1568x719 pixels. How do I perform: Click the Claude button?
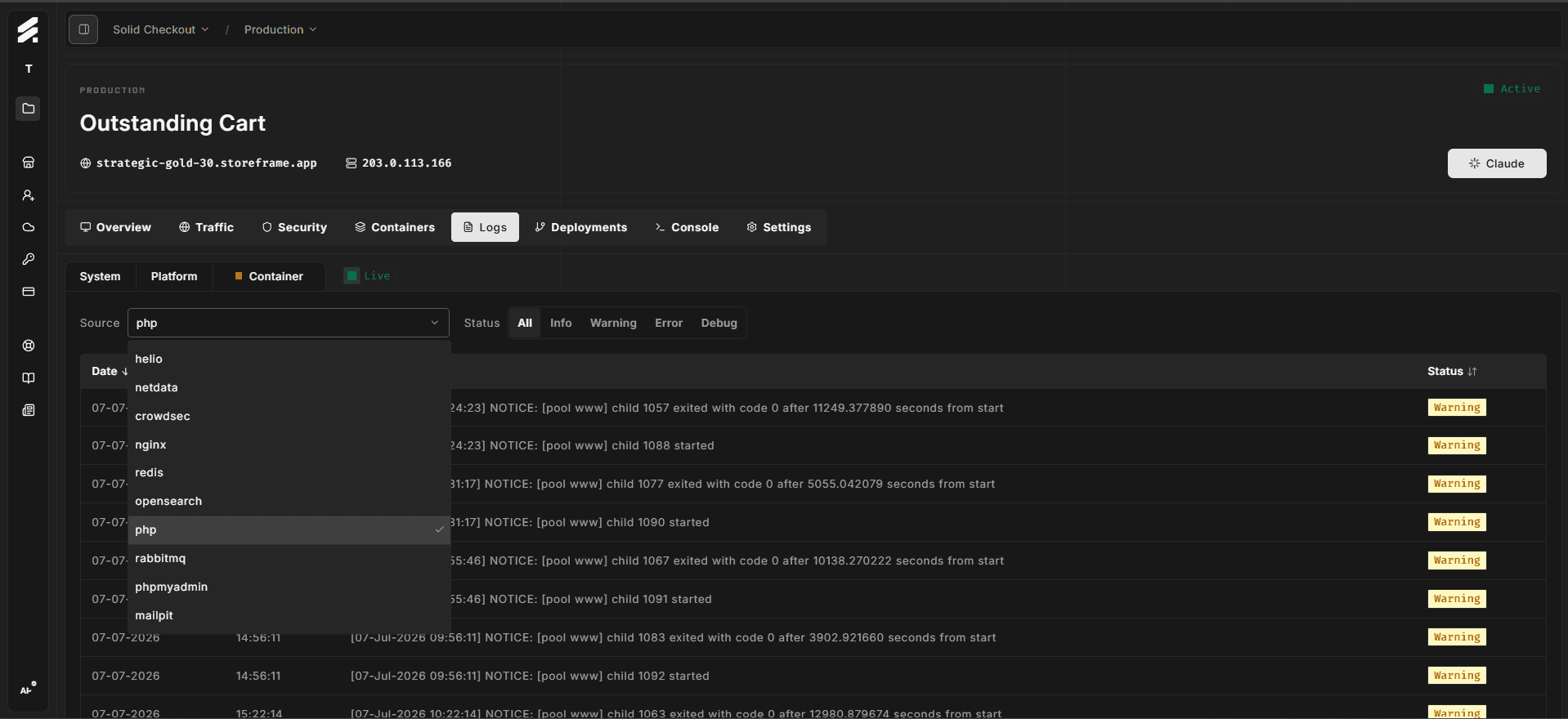tap(1497, 163)
